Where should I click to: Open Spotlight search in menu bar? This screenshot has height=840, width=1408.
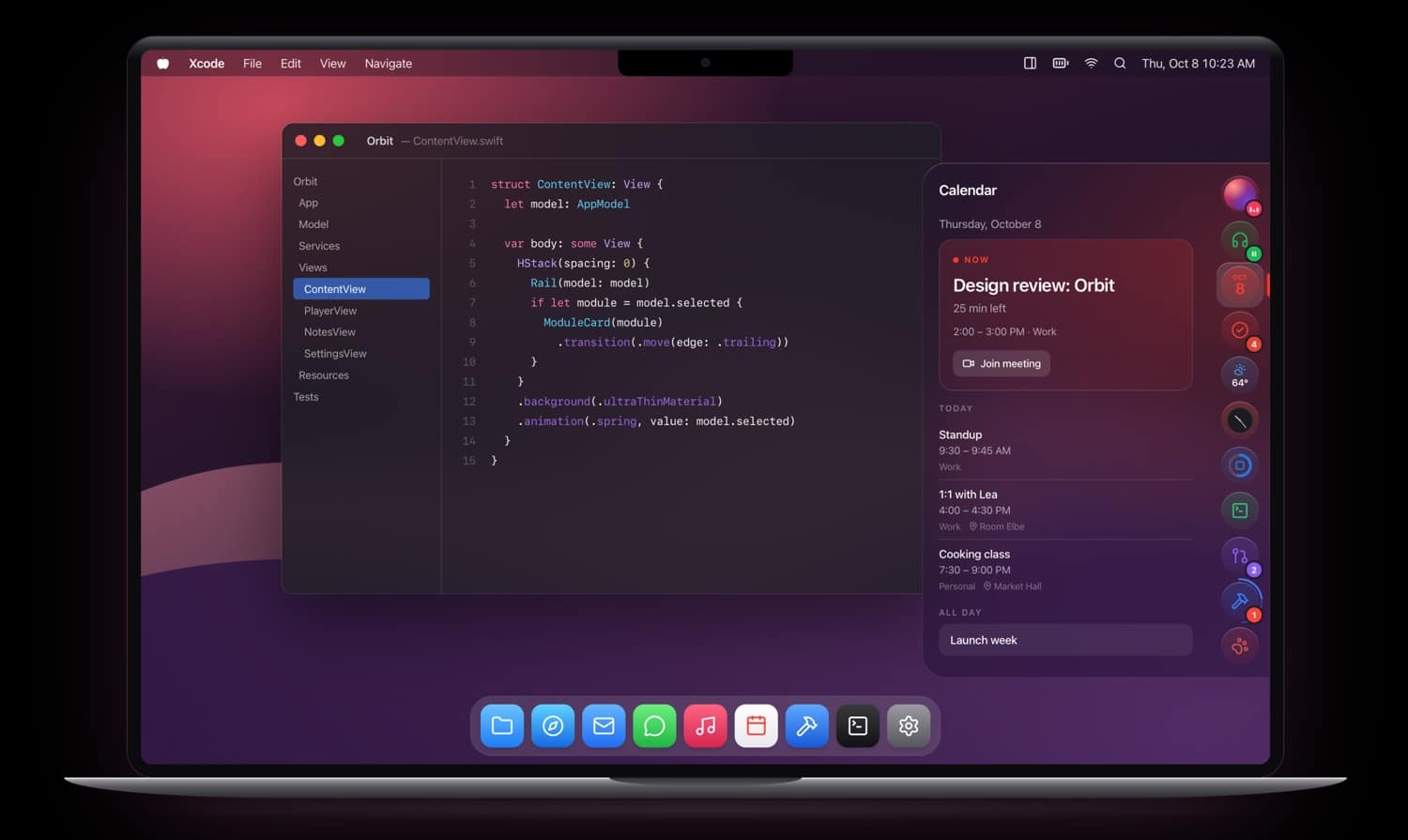pyautogui.click(x=1120, y=63)
